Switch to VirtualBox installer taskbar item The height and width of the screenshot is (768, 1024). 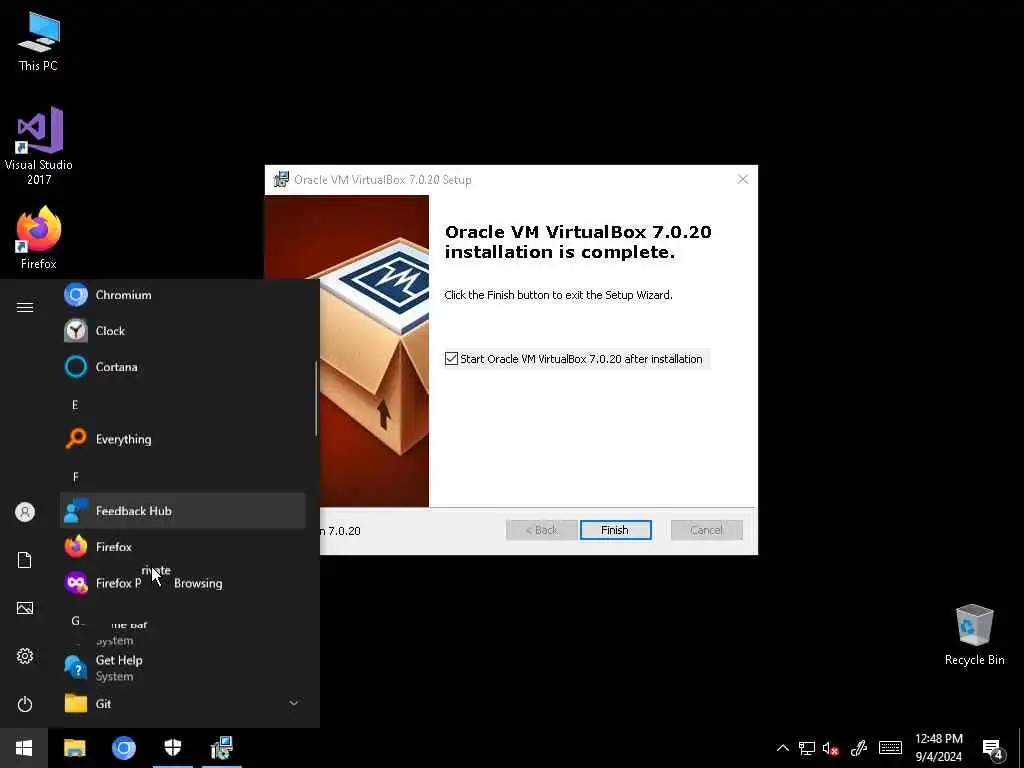click(222, 748)
